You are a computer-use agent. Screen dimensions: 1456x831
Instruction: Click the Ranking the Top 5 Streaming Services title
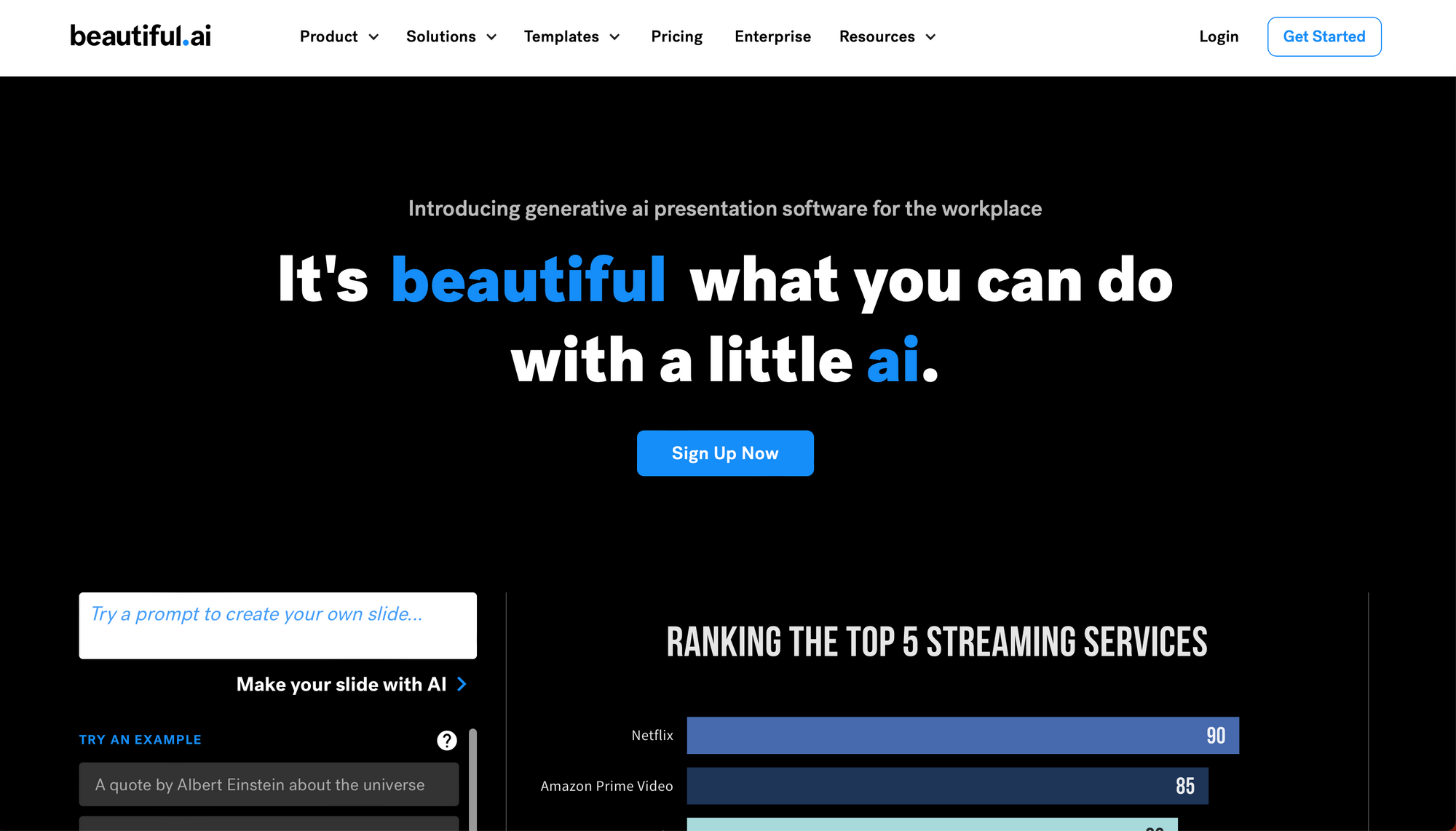(x=937, y=641)
